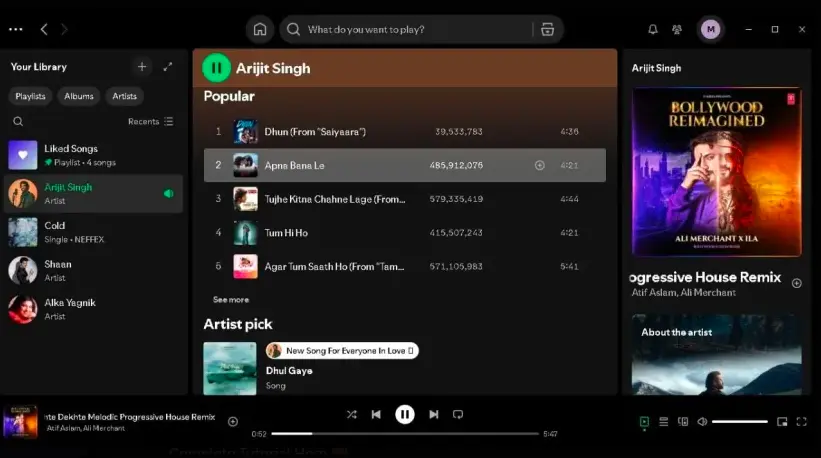821x458 pixels.
Task: Skip to previous track
Action: pyautogui.click(x=376, y=415)
